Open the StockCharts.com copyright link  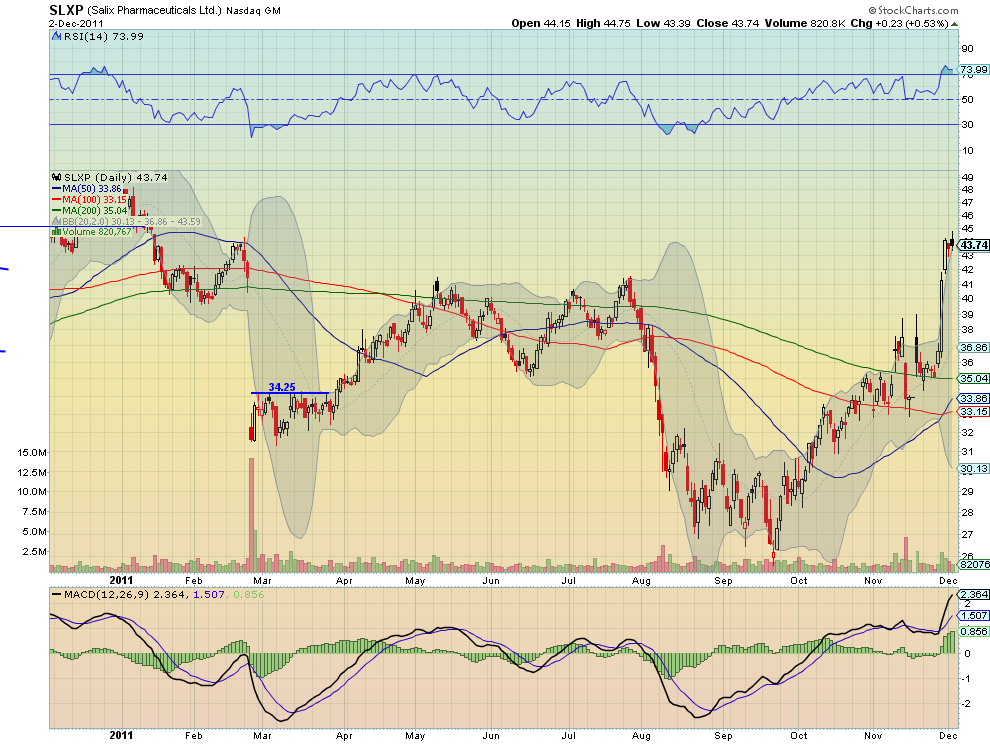(914, 10)
